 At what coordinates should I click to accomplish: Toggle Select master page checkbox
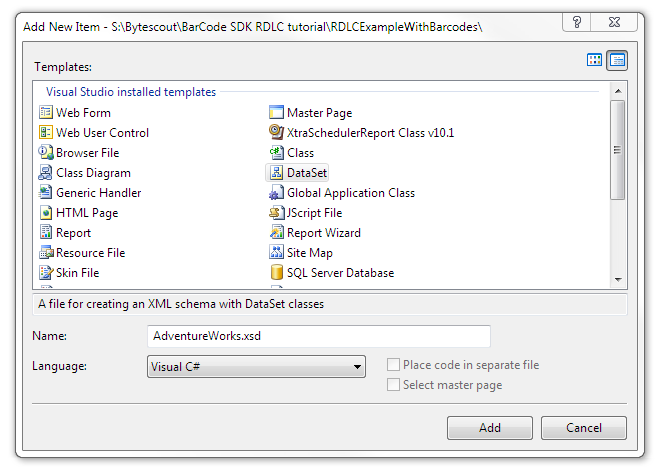[393, 384]
